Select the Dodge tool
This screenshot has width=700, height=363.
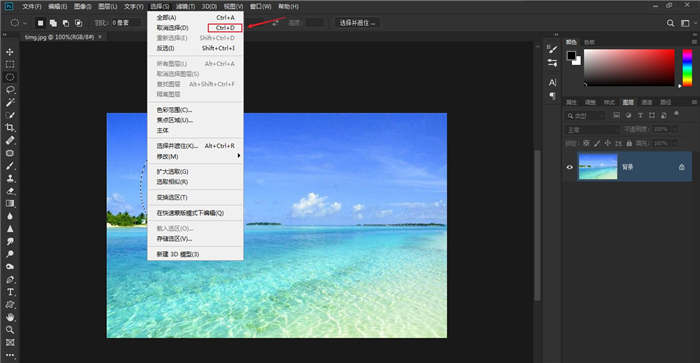click(10, 254)
